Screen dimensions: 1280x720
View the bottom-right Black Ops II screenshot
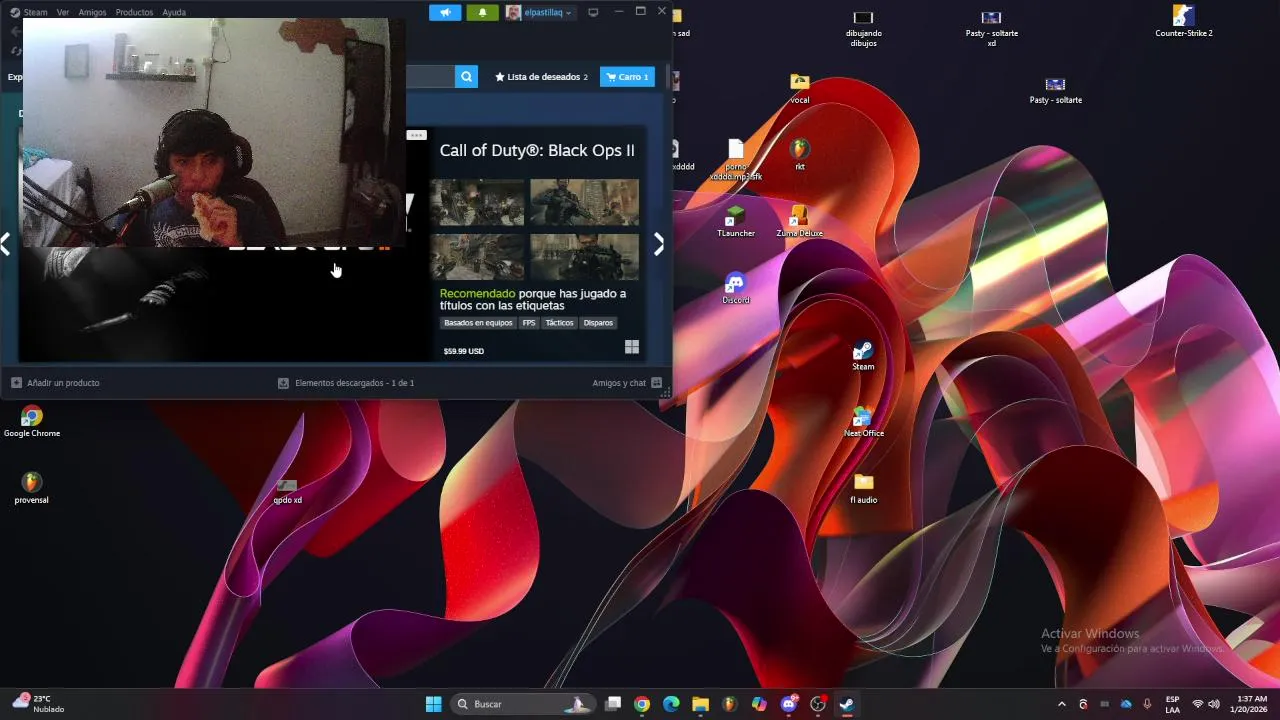584,257
